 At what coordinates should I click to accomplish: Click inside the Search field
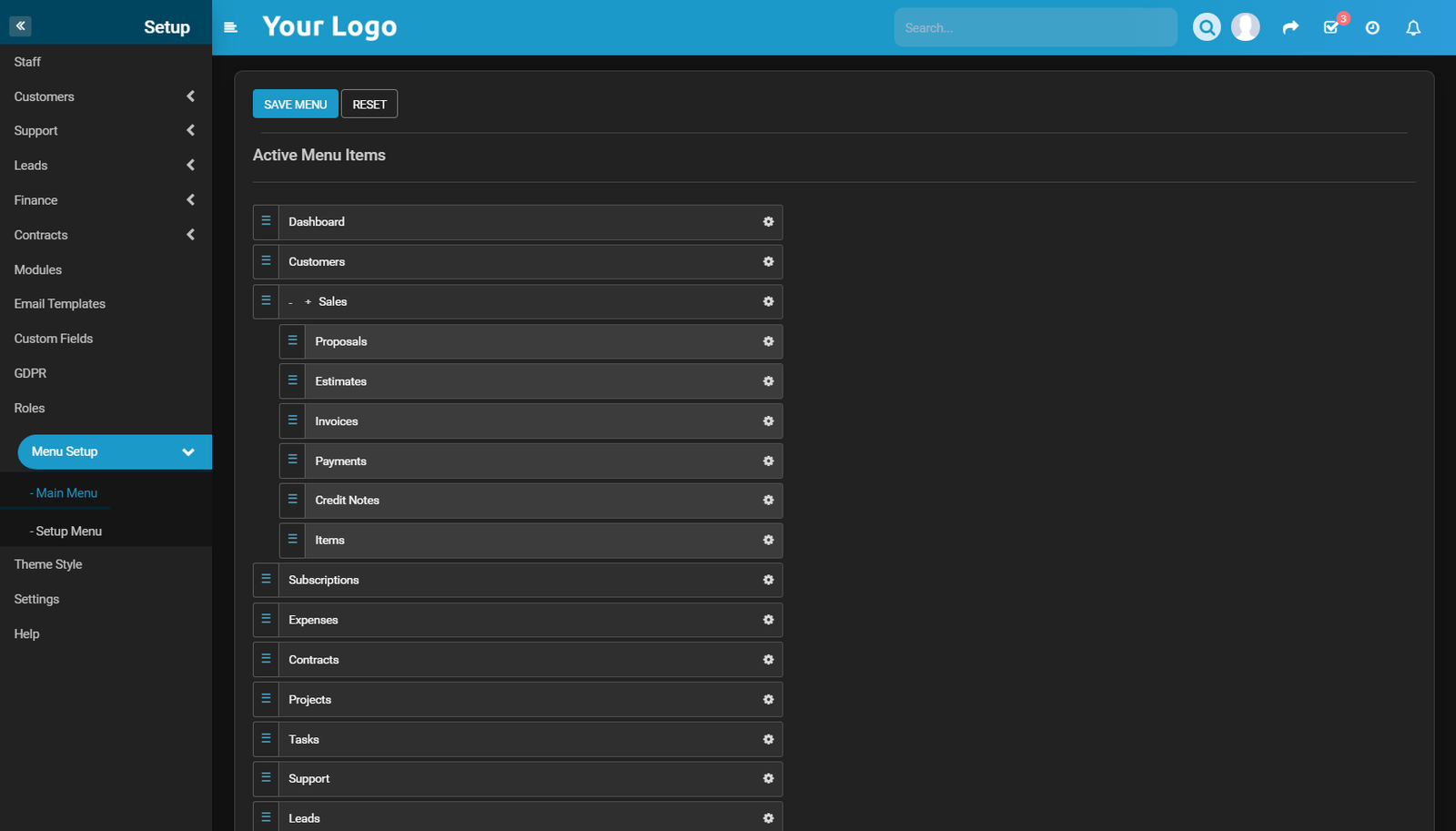tap(1036, 26)
